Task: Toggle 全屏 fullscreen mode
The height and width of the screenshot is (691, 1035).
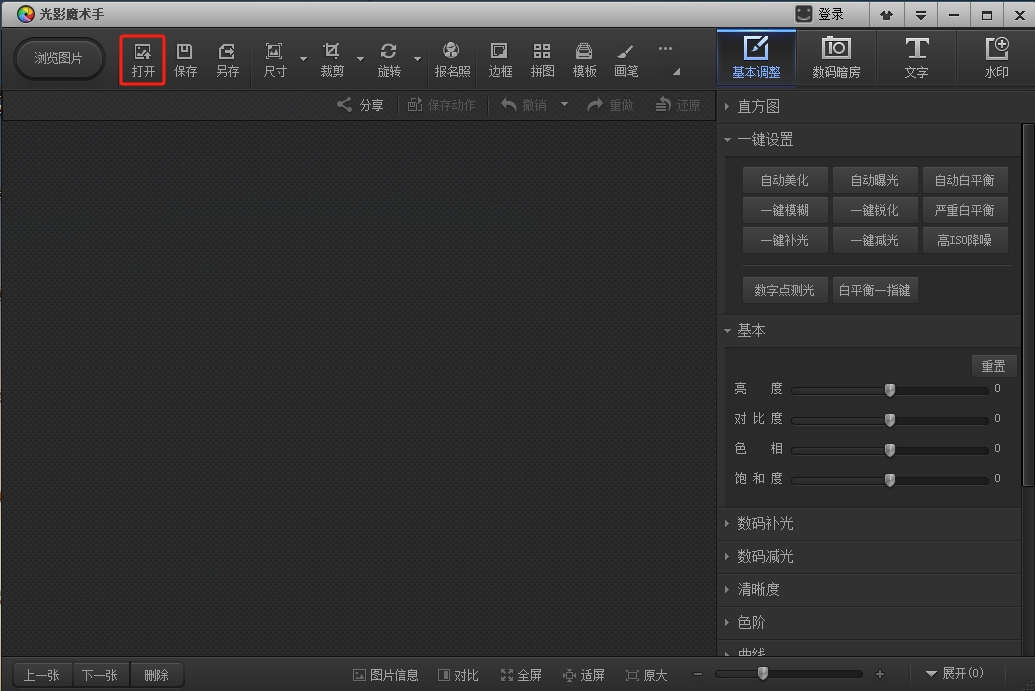Action: click(521, 675)
